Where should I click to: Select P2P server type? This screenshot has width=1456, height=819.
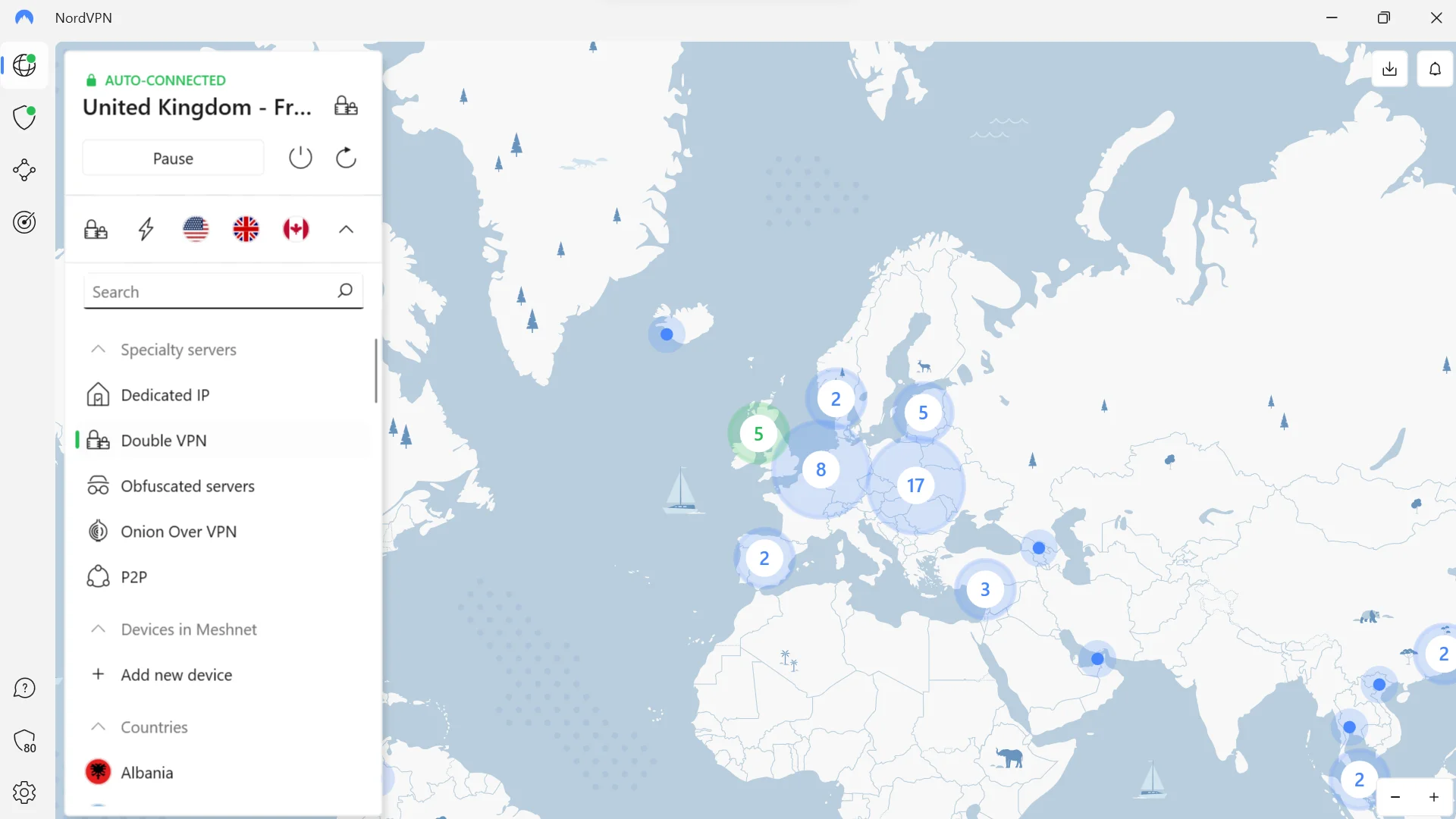pos(223,577)
